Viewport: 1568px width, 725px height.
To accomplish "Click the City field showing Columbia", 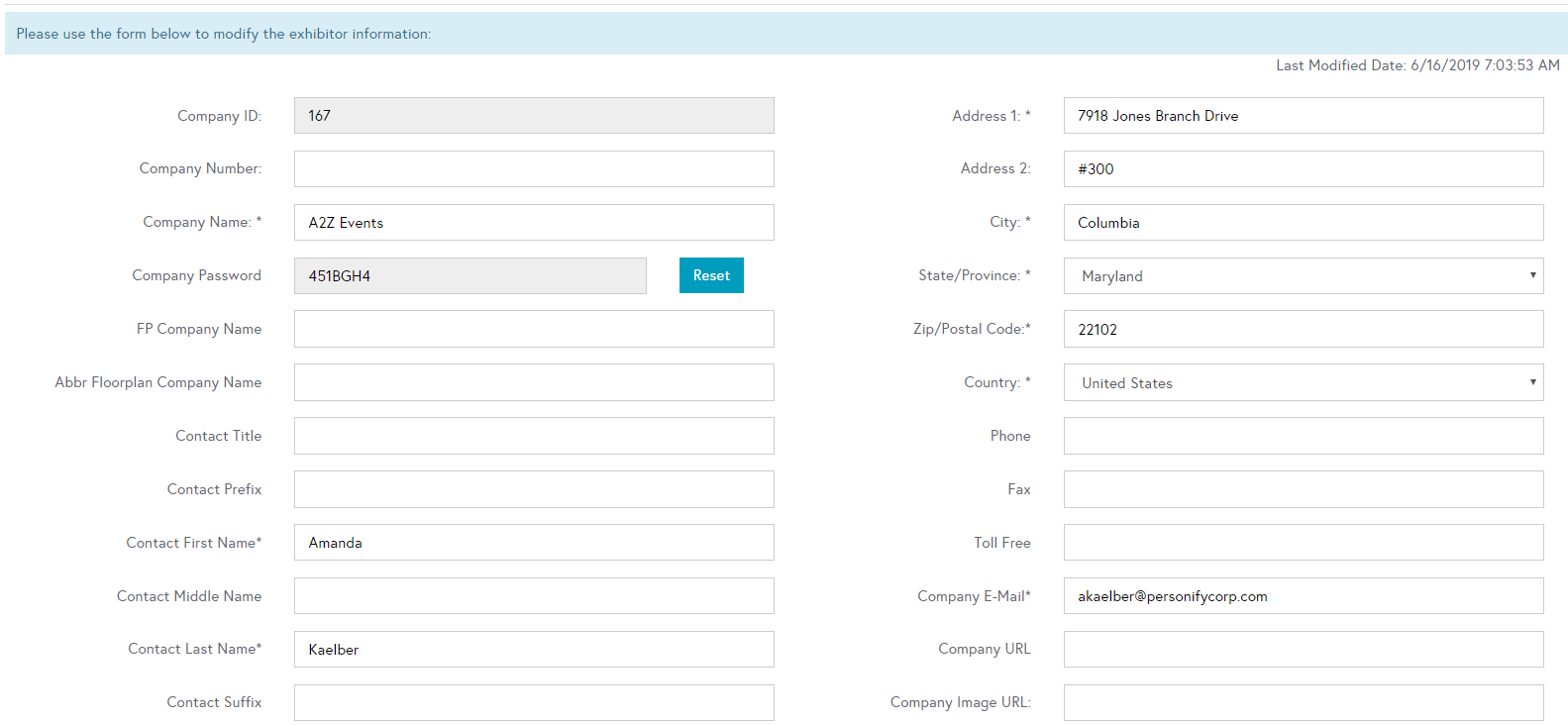I will pos(1303,222).
